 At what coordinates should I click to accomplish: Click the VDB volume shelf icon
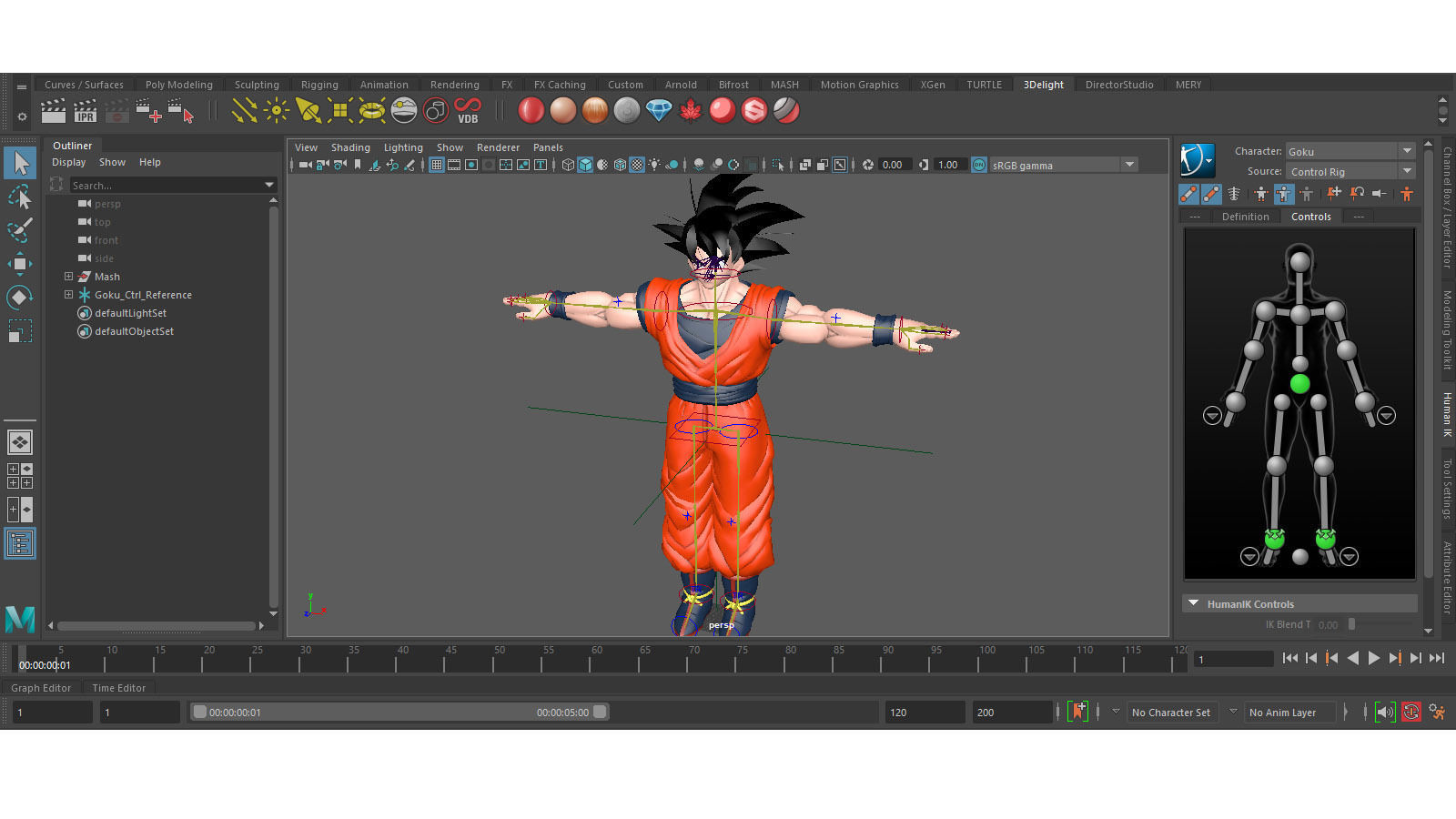click(468, 111)
